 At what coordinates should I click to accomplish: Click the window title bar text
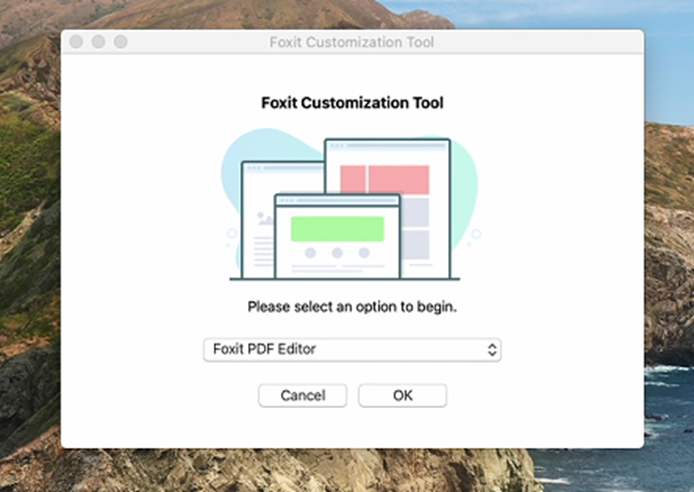click(x=351, y=42)
